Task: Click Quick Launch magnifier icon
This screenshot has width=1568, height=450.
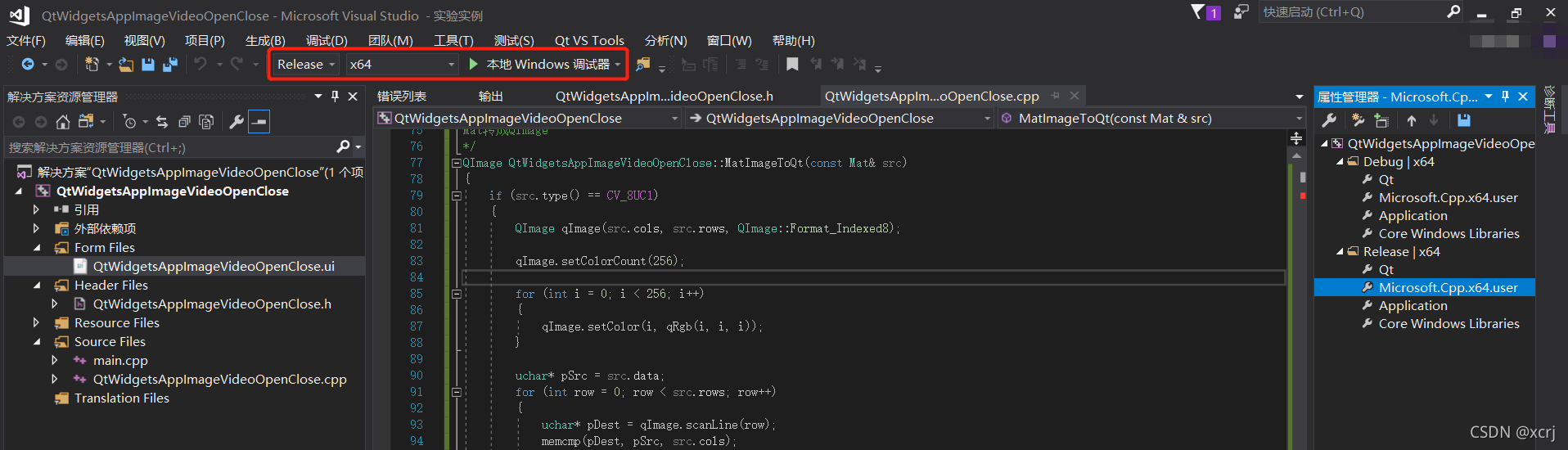Action: pos(1453,11)
